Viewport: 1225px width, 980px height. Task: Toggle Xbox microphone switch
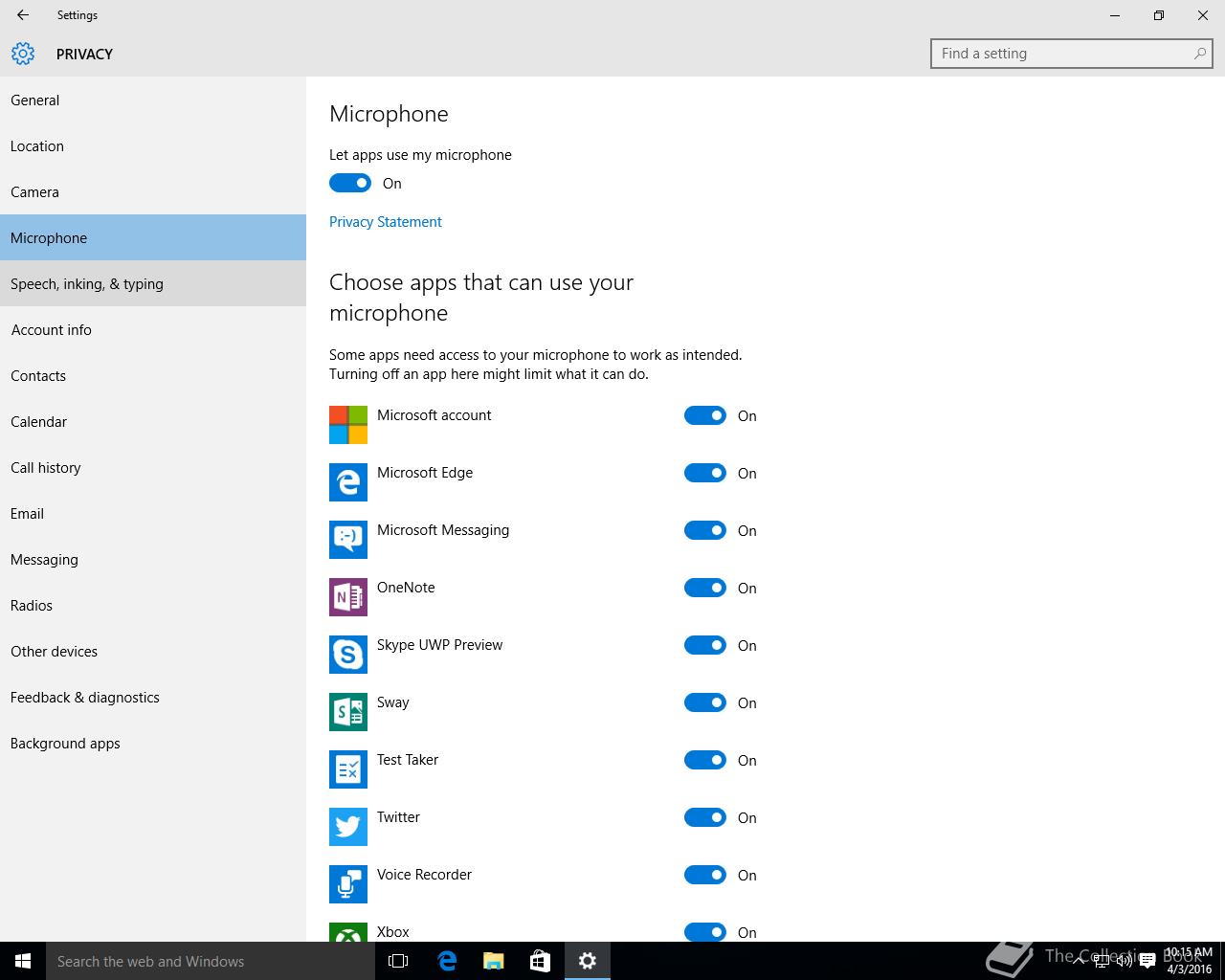tap(705, 932)
